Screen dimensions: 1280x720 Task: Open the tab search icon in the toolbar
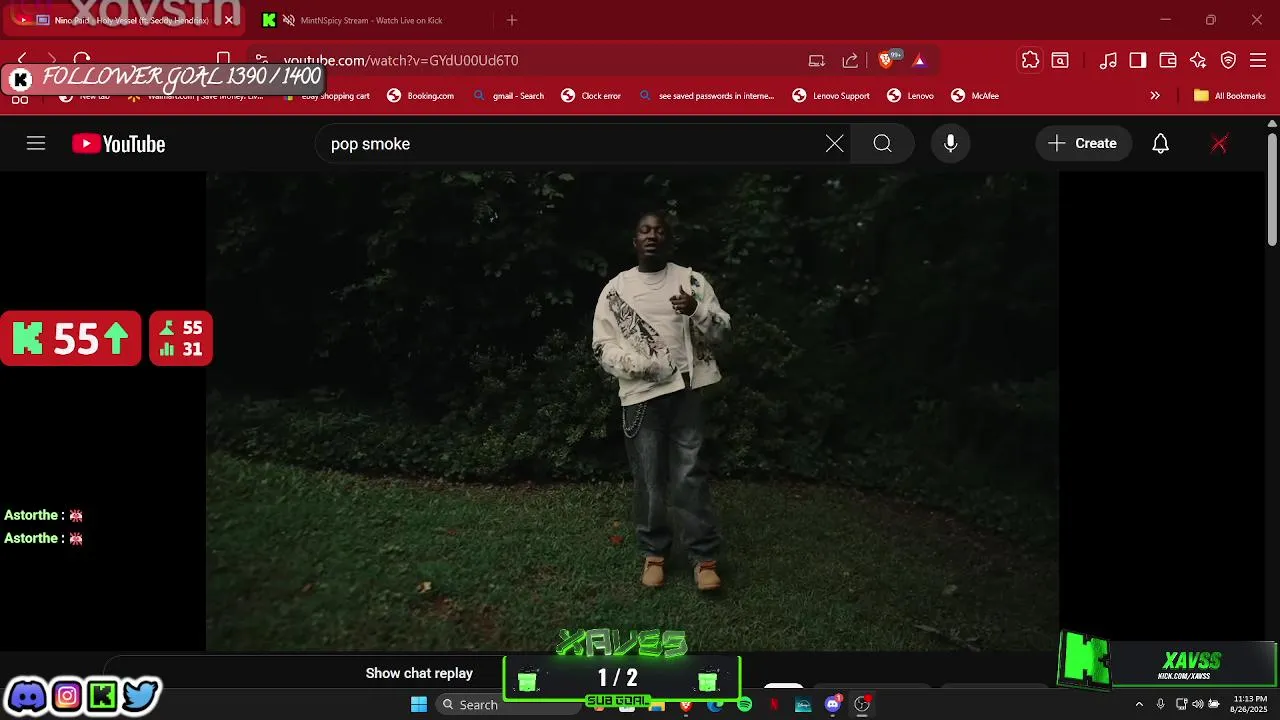(x=1060, y=60)
